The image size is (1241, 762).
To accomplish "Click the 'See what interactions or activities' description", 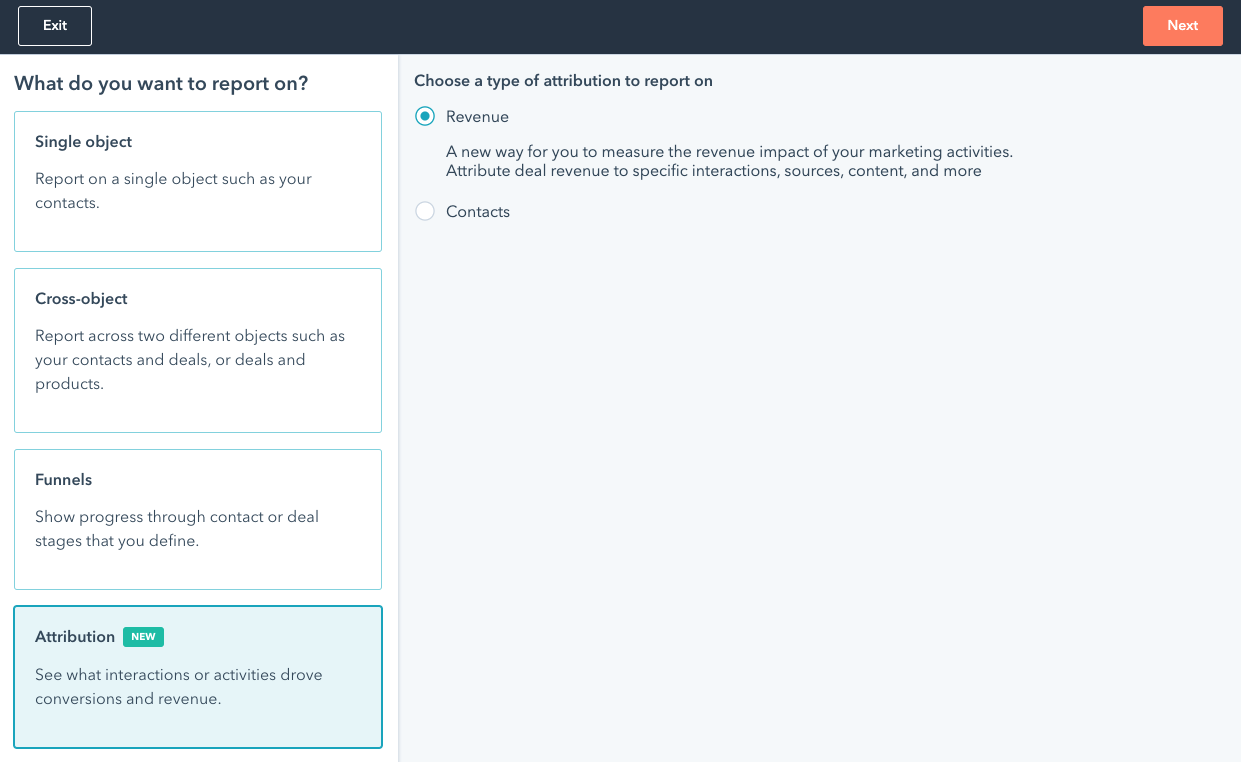I will coord(179,687).
